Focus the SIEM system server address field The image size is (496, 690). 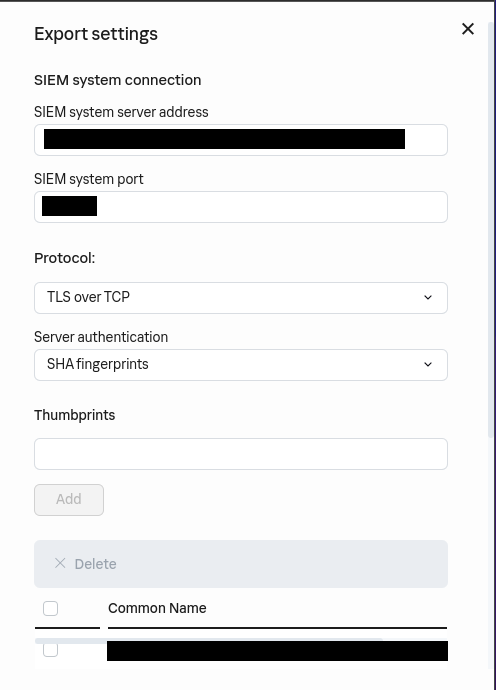(x=241, y=140)
